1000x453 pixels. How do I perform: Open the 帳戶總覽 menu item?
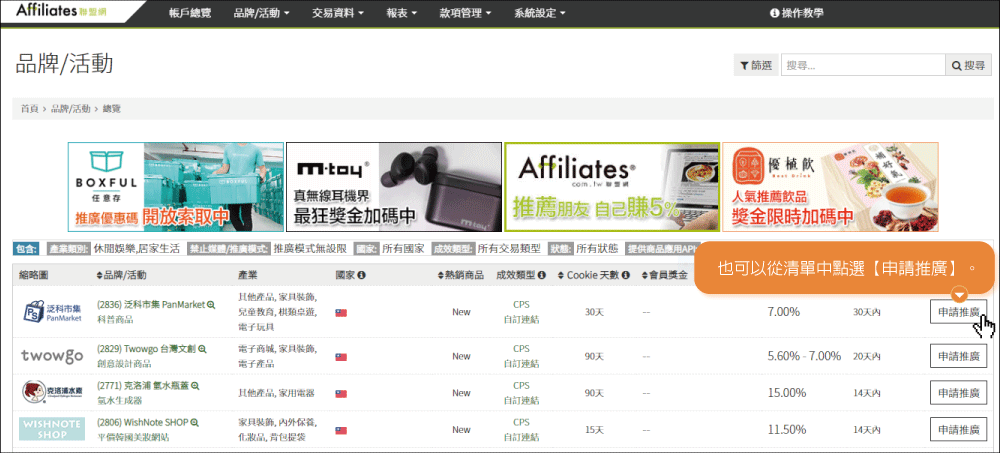pyautogui.click(x=191, y=12)
